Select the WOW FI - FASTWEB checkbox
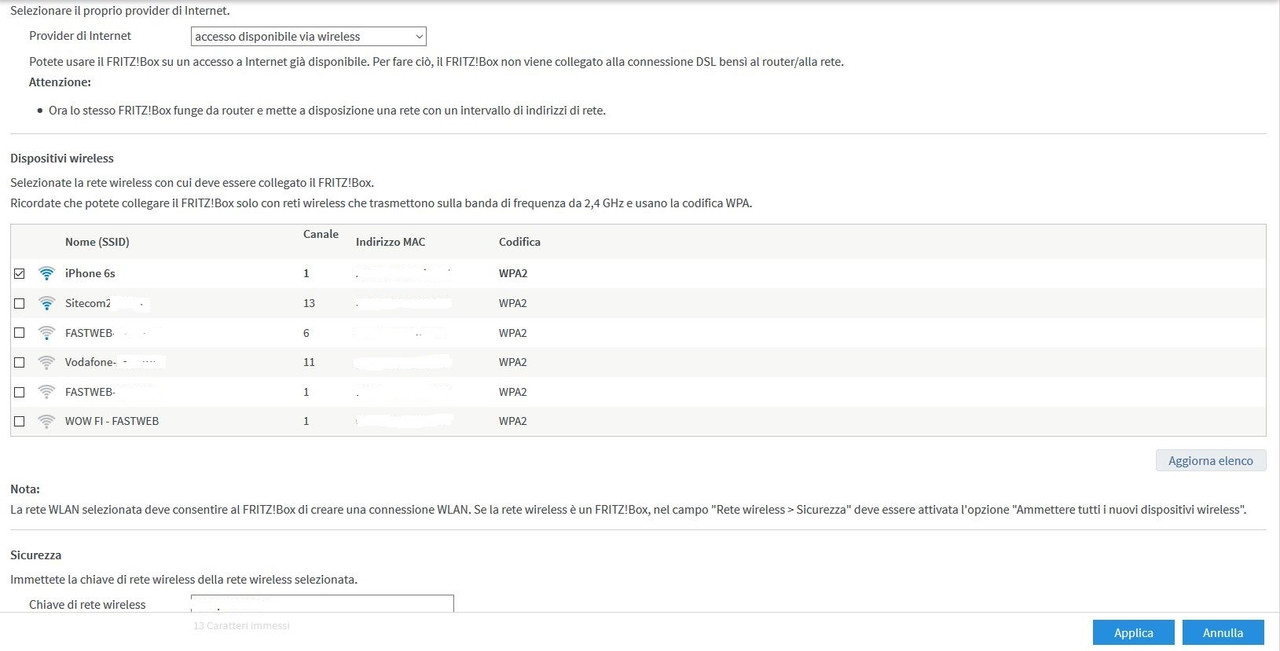The width and height of the screenshot is (1280, 651). pyautogui.click(x=19, y=422)
